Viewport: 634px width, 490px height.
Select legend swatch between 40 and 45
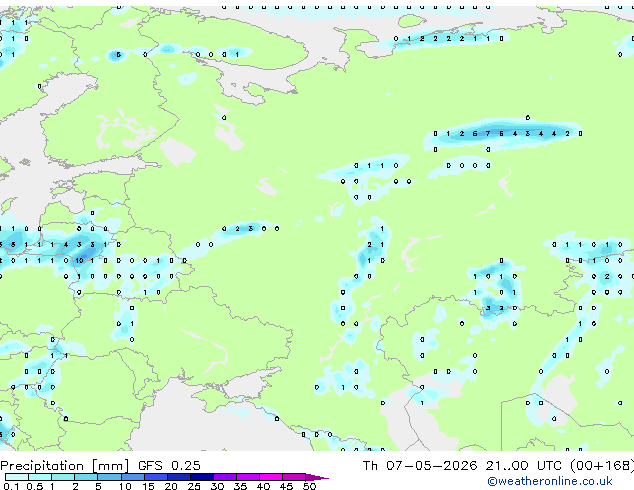(271, 477)
